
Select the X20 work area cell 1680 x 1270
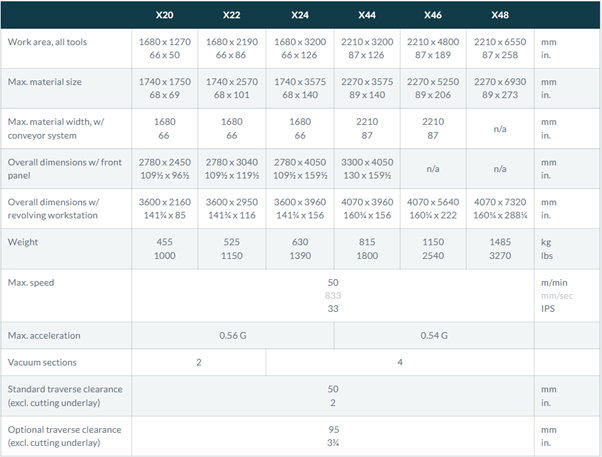[x=165, y=48]
